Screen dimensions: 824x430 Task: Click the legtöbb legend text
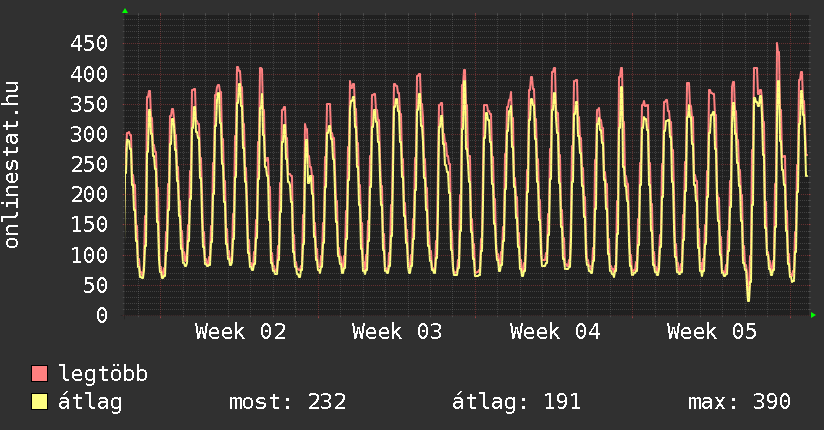pyautogui.click(x=103, y=374)
